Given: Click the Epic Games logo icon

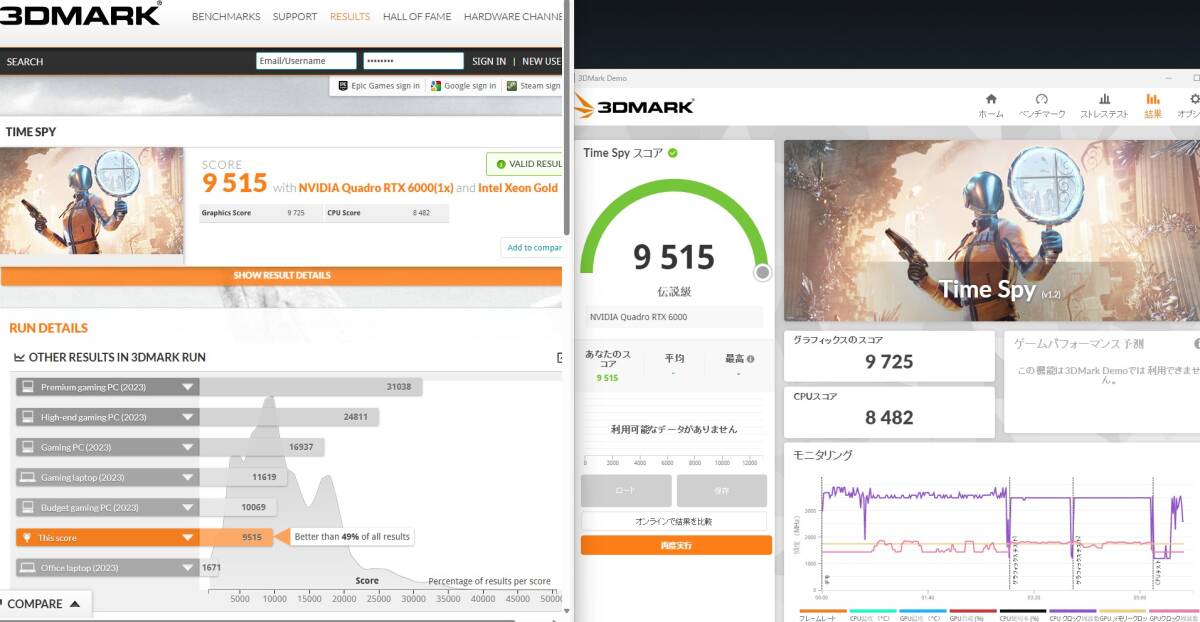Looking at the screenshot, I should [x=343, y=86].
